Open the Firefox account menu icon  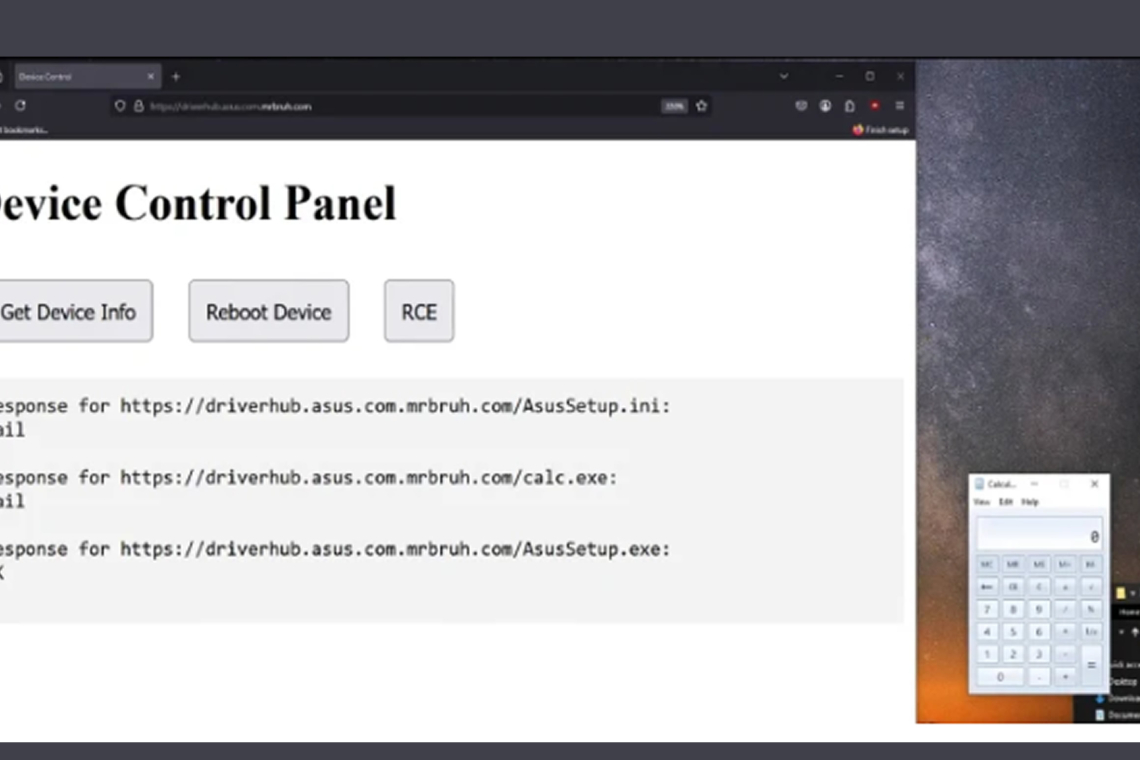click(825, 106)
